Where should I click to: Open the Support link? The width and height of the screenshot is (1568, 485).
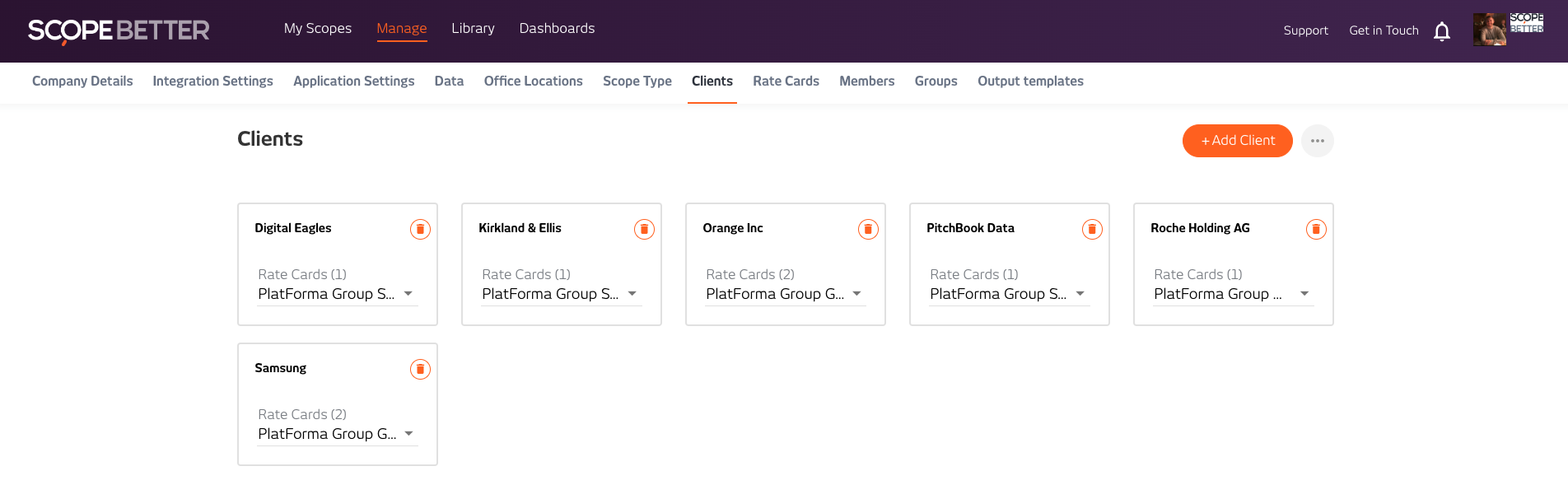click(x=1305, y=30)
